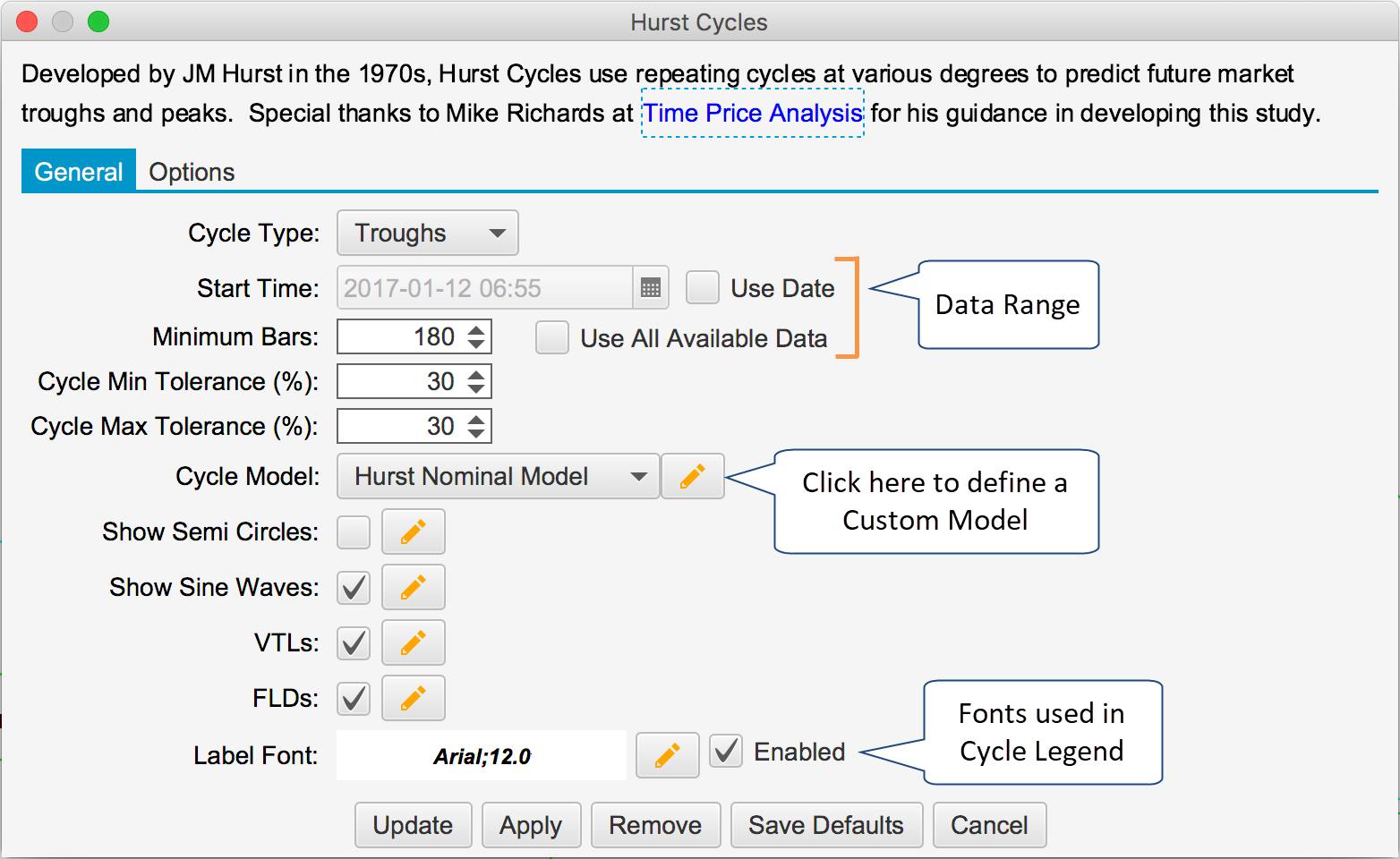Viewport: 1400px width, 859px height.
Task: Open Show Sine Waves pencil editor
Action: [x=413, y=588]
